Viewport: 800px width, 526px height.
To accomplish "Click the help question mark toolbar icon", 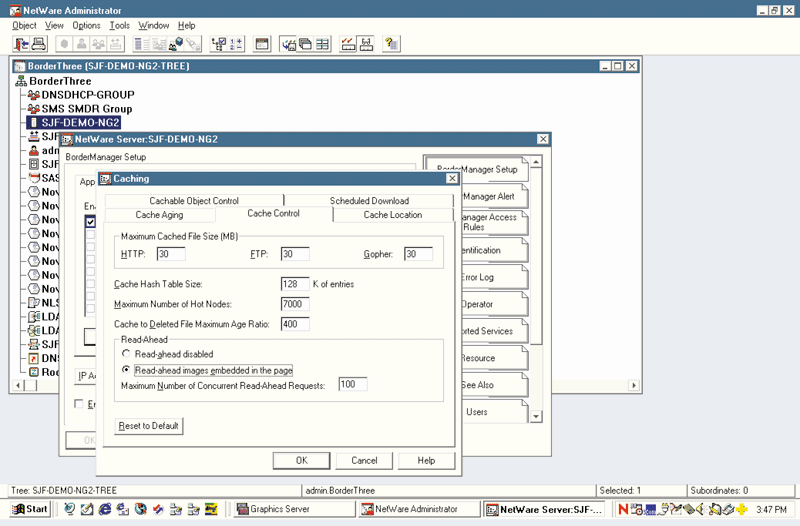I will (391, 44).
